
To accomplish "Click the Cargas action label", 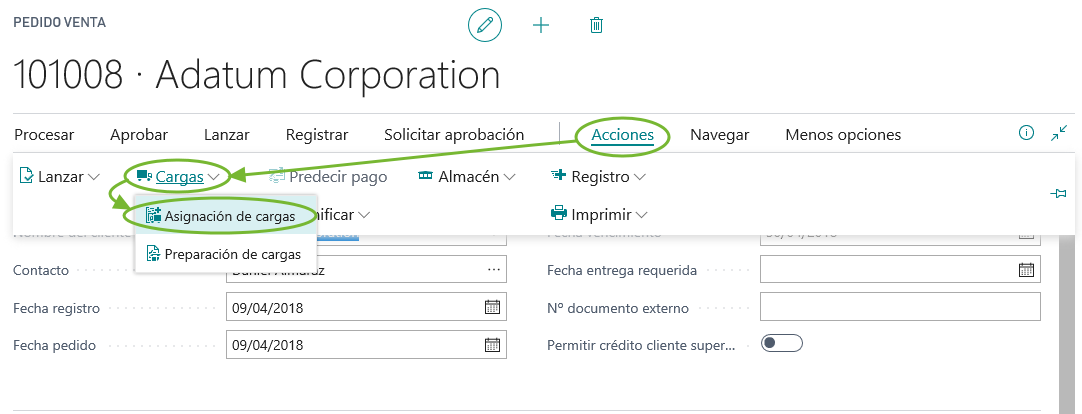I will (x=179, y=177).
